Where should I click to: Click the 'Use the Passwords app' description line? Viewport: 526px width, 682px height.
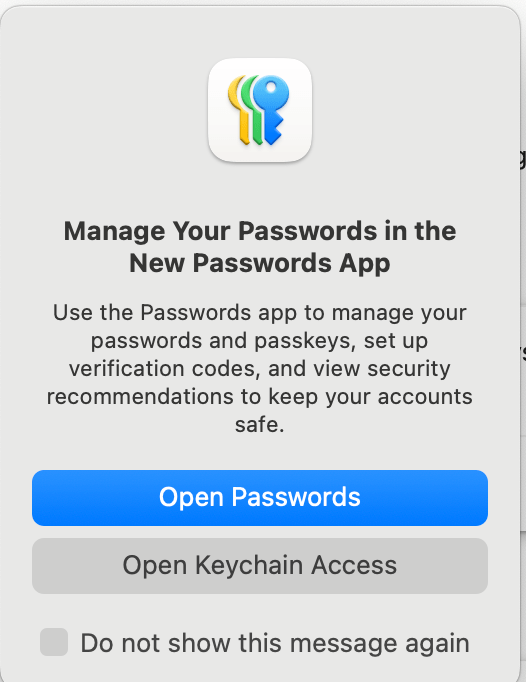tap(260, 313)
